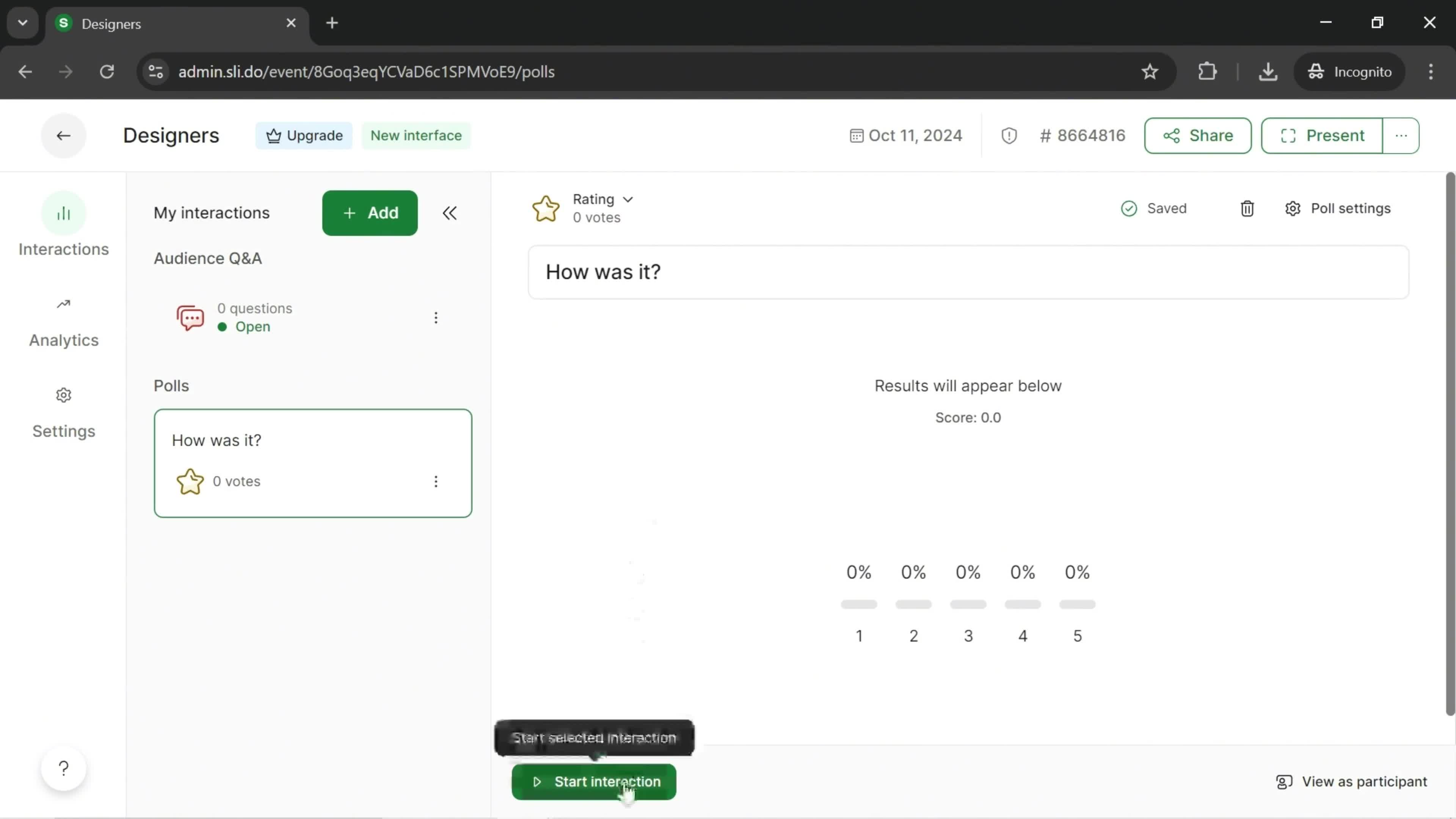The image size is (1456, 819).
Task: Click the star Rating icon
Action: [546, 208]
